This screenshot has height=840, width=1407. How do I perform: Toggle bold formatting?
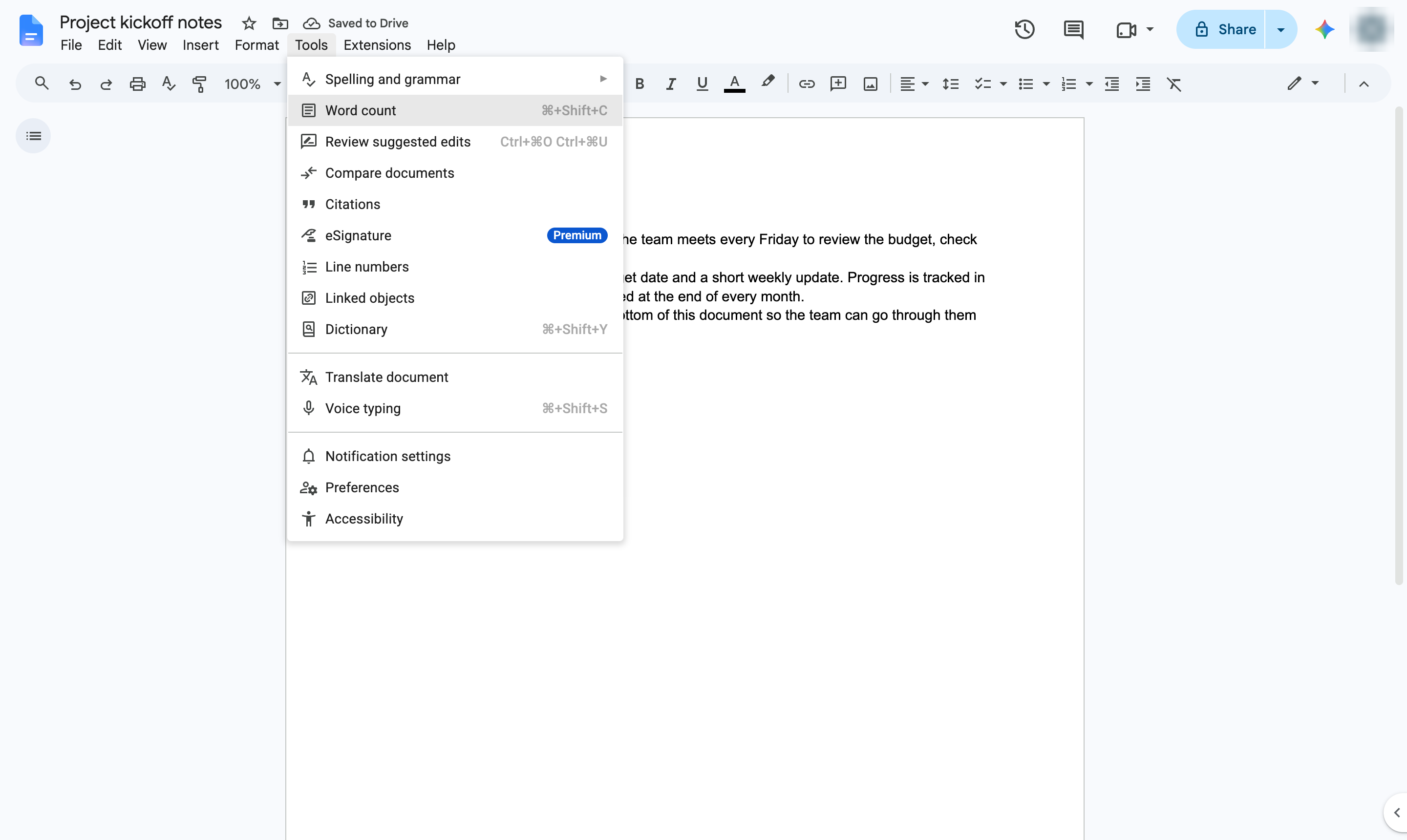tap(639, 84)
